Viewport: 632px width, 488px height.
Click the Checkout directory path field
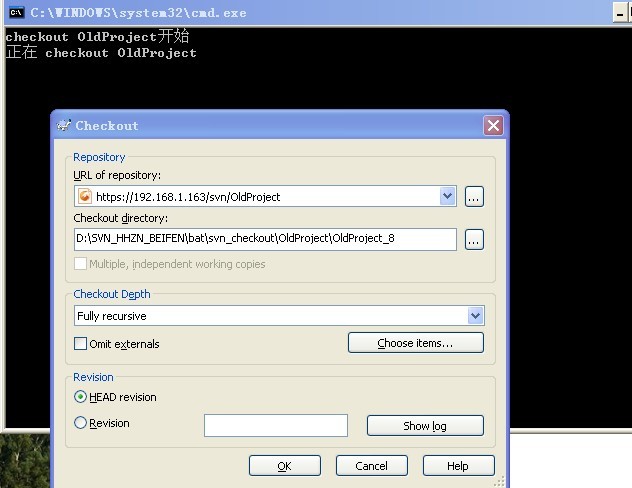[264, 239]
